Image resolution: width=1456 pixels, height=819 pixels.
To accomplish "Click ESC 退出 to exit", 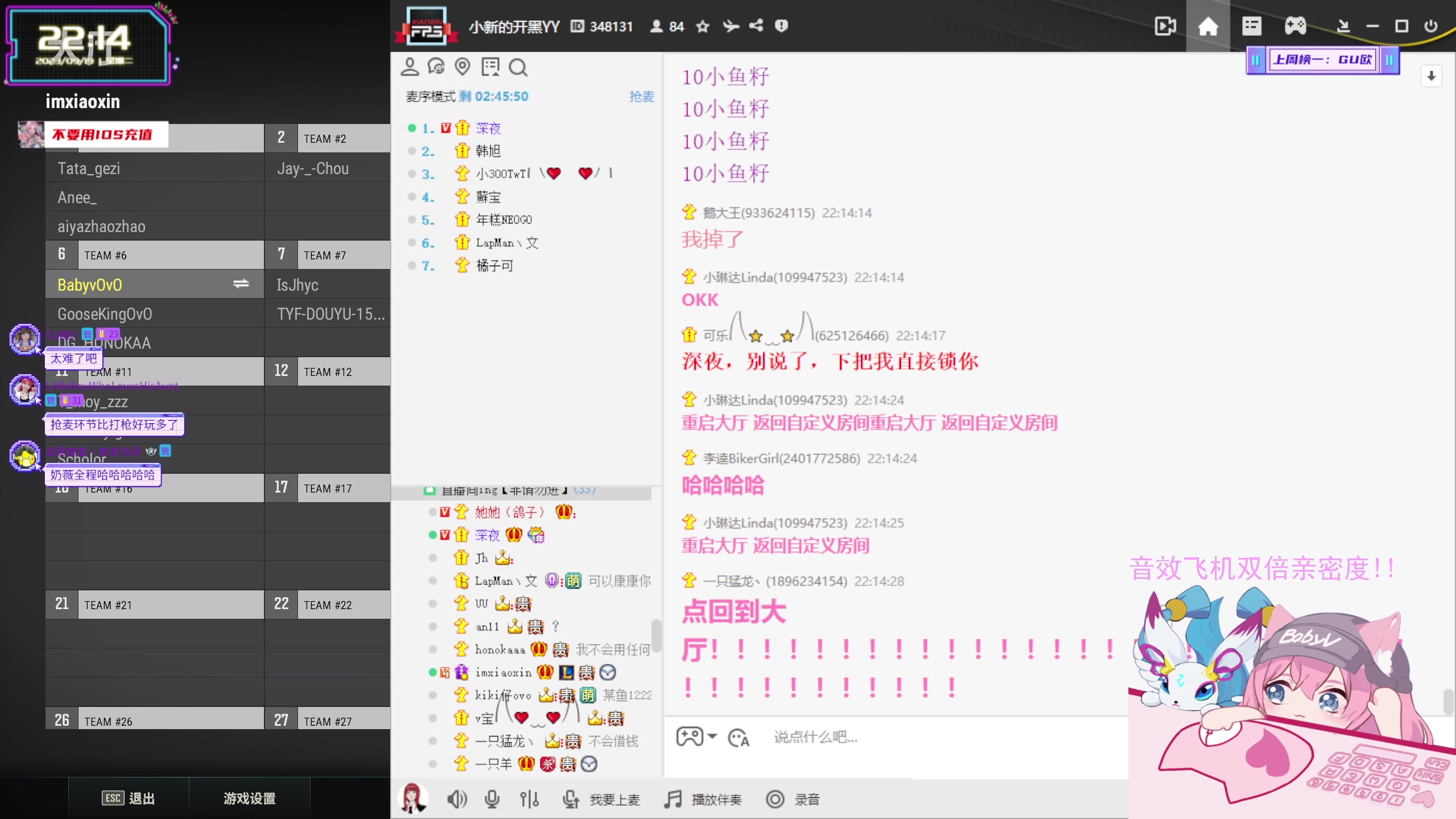I will coord(129,798).
